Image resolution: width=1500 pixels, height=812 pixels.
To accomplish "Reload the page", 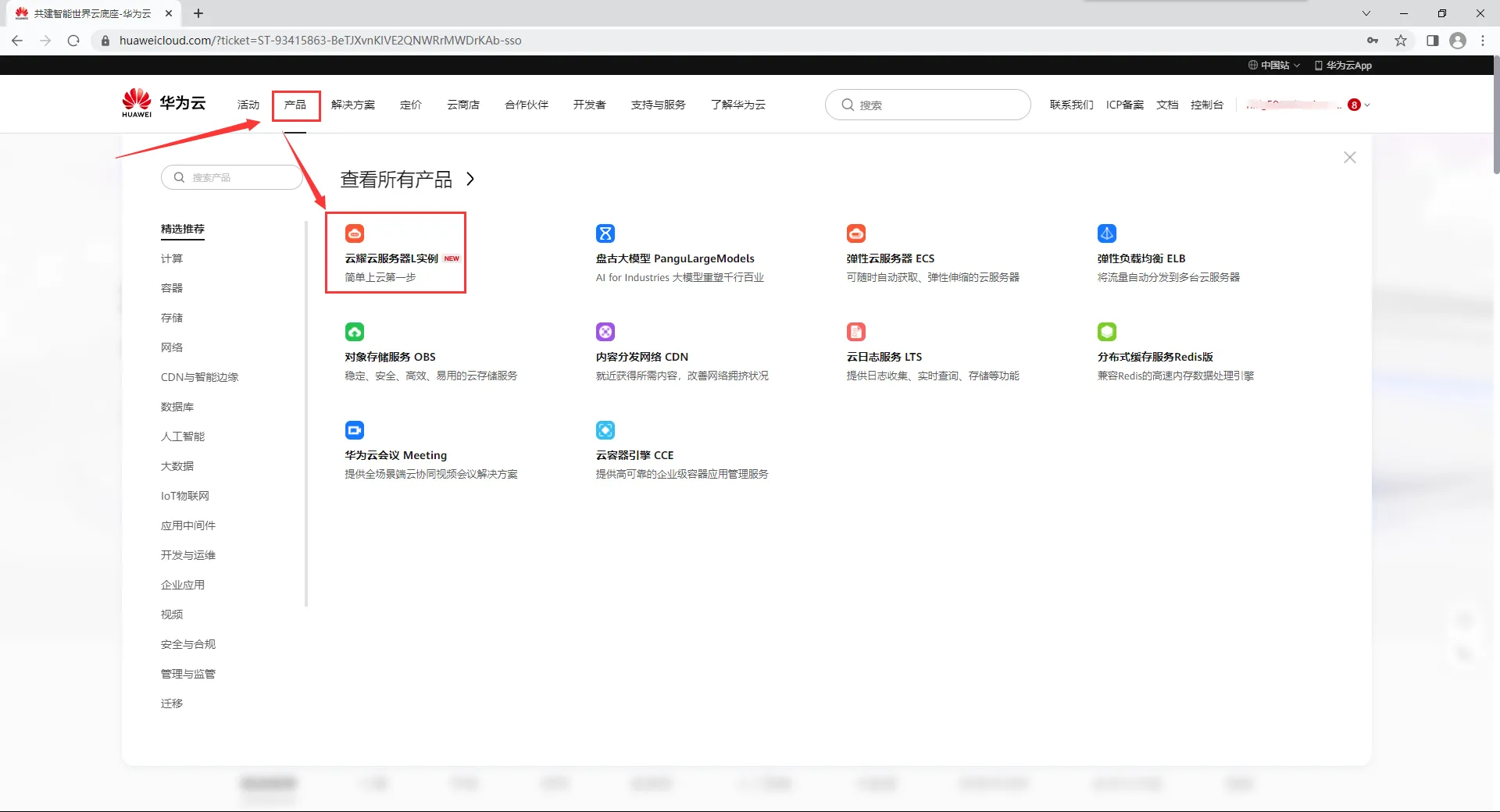I will tap(73, 41).
